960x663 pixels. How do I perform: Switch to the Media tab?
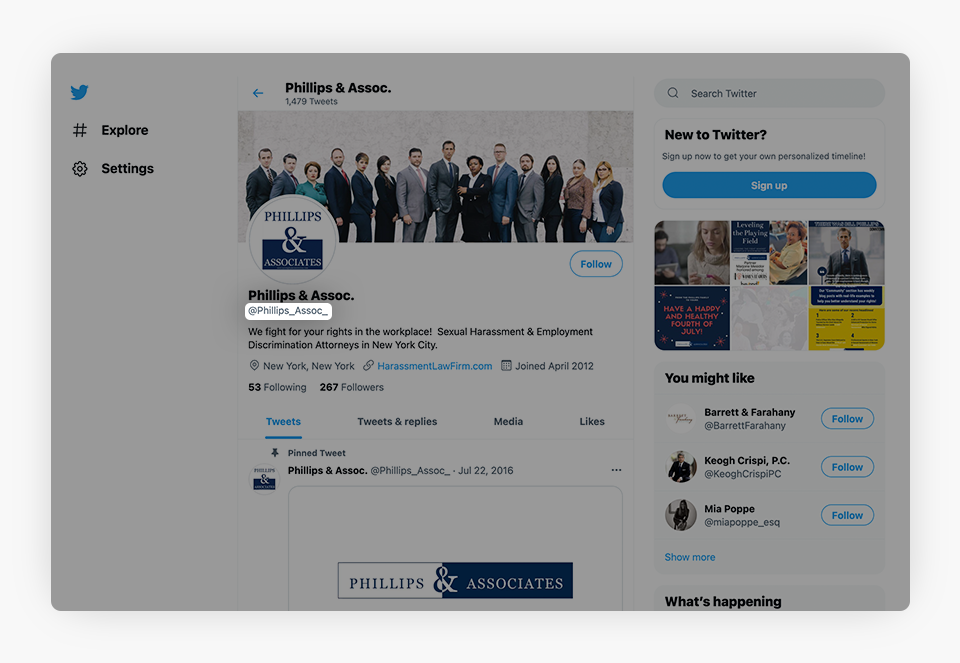pyautogui.click(x=508, y=421)
